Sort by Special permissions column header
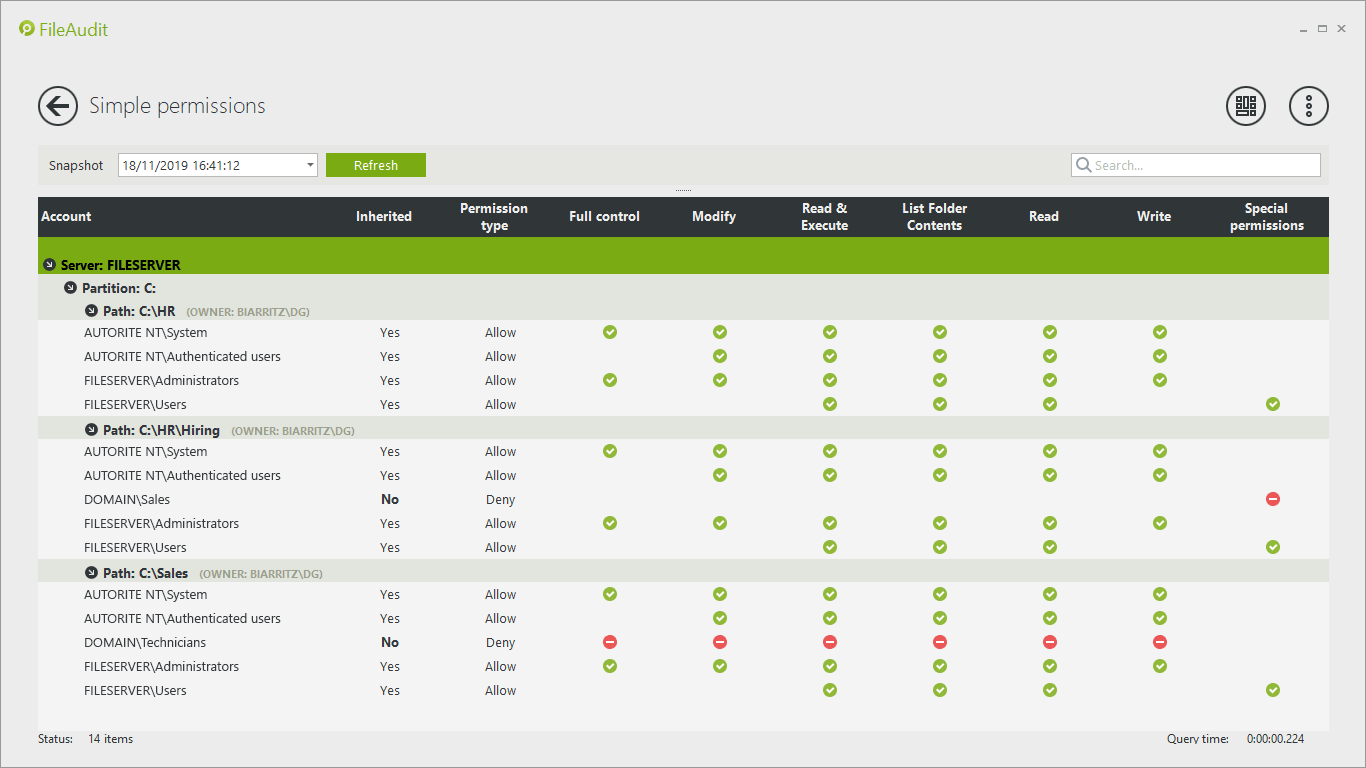Screen dimensions: 1366x768 coord(1266,217)
